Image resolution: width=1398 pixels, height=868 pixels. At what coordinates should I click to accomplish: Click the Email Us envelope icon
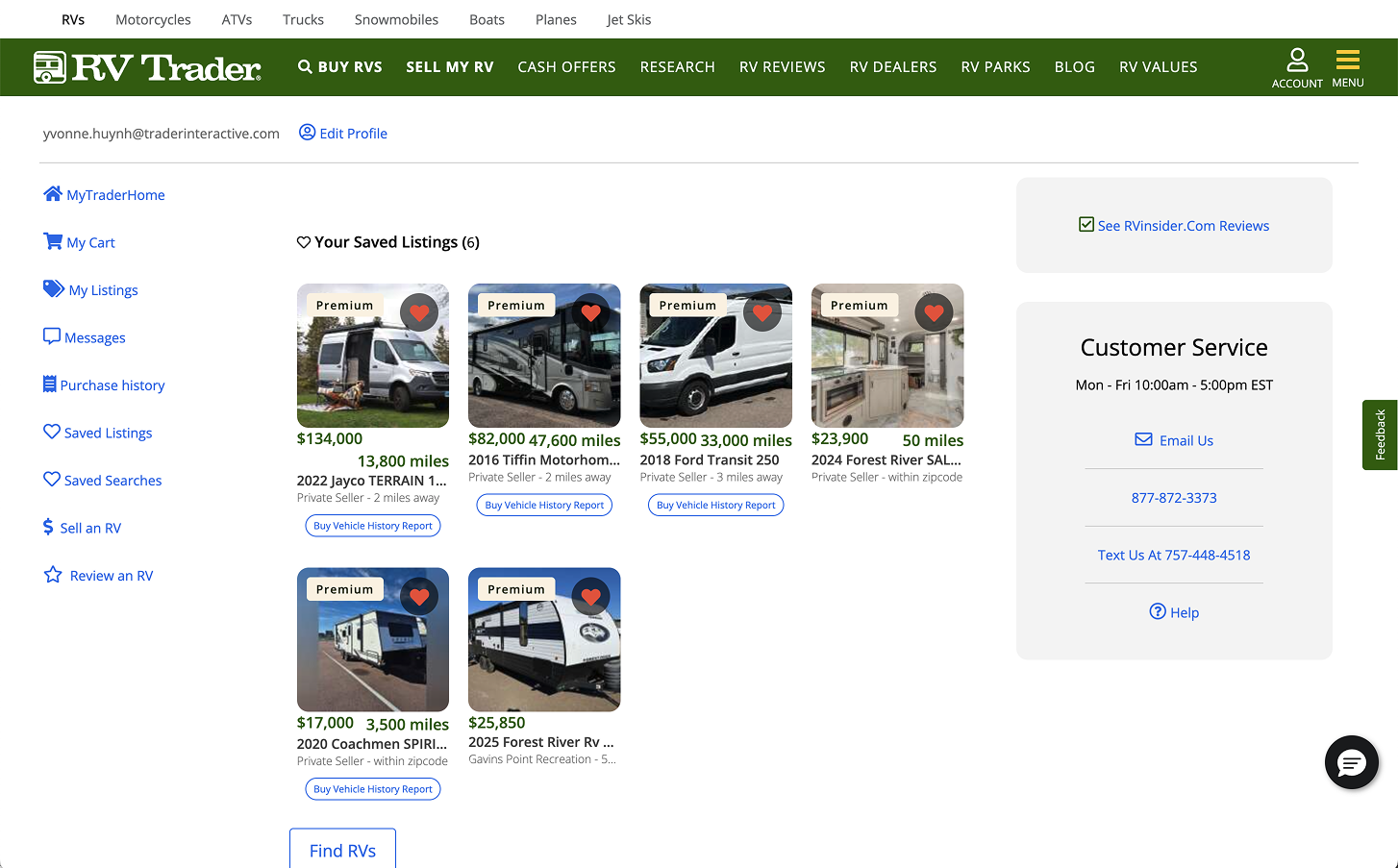tap(1143, 439)
